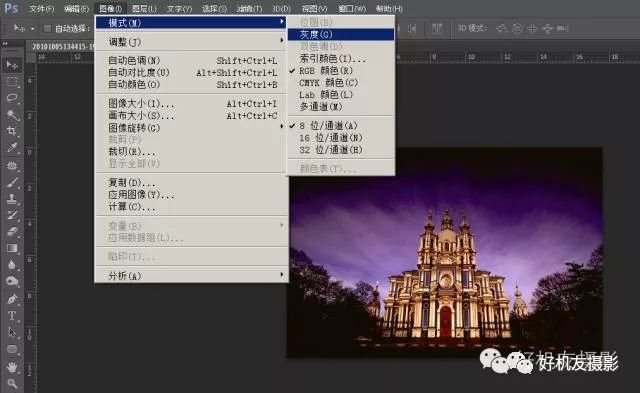
Task: Select the Type tool
Action: pyautogui.click(x=12, y=315)
